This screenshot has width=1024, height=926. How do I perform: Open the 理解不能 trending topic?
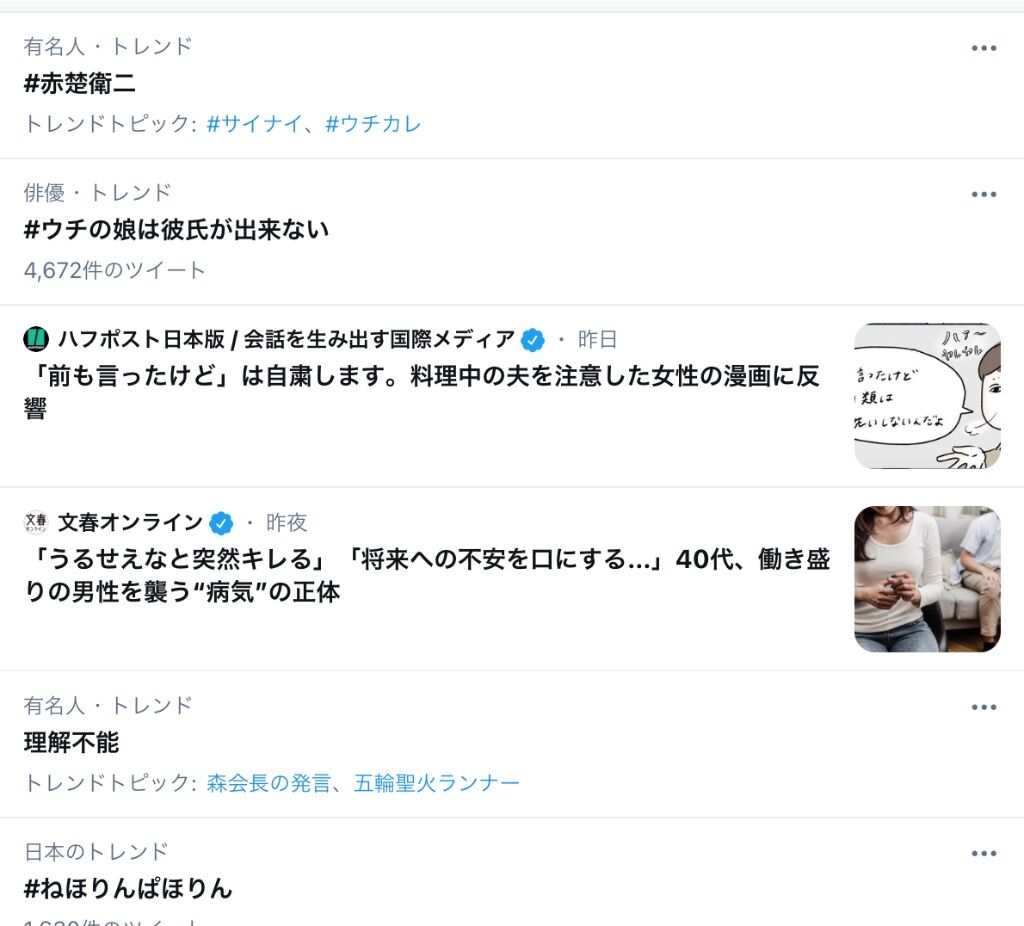[71, 742]
